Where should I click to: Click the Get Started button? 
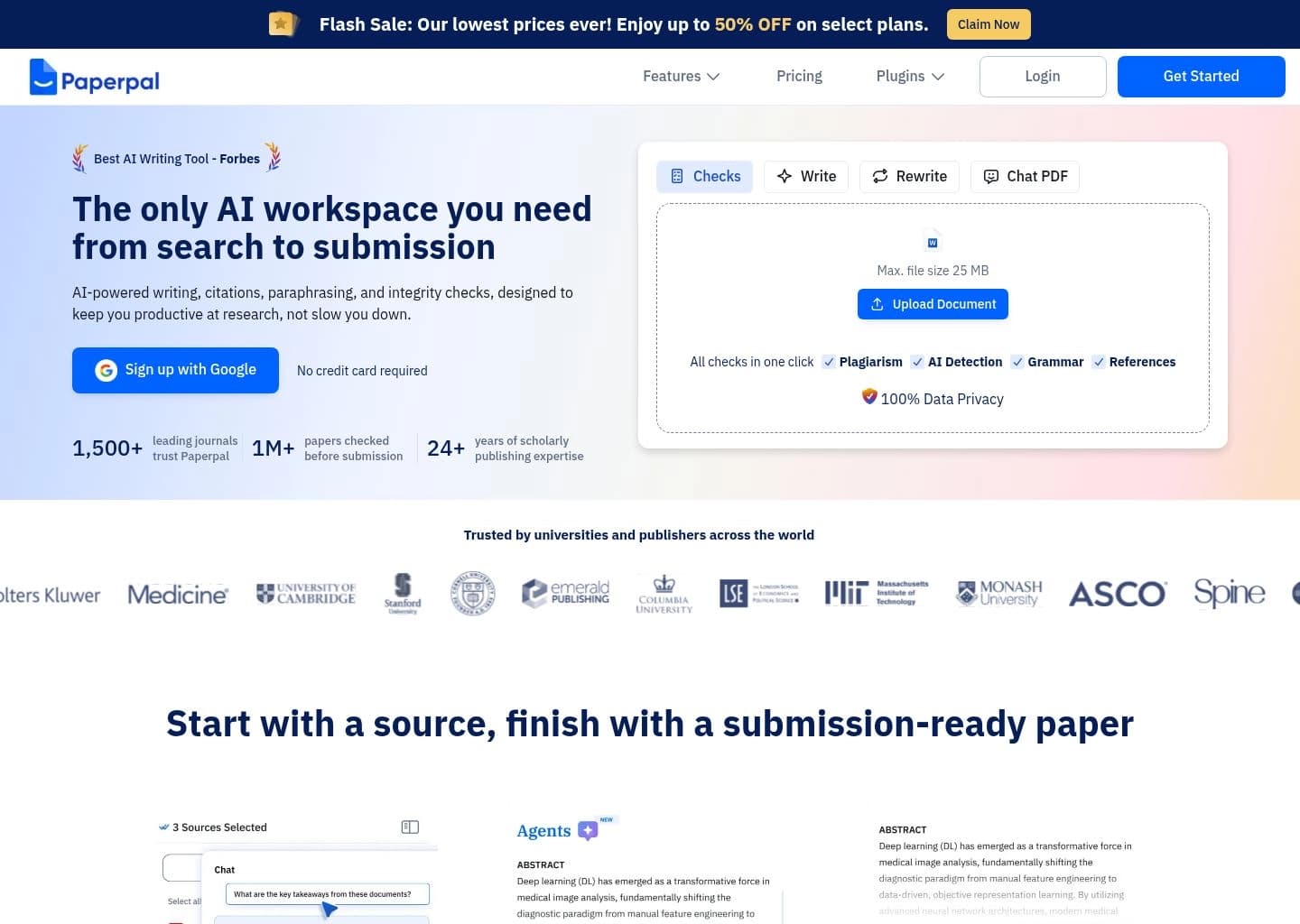point(1201,77)
